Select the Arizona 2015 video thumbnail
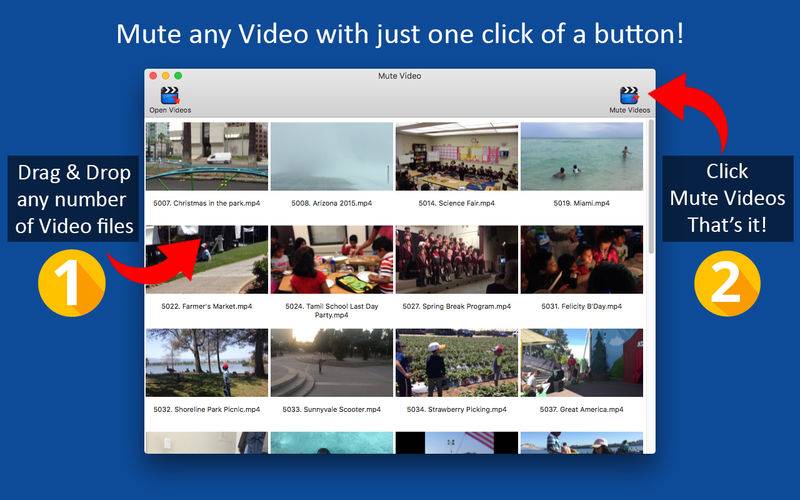Viewport: 800px width, 500px height. 332,156
